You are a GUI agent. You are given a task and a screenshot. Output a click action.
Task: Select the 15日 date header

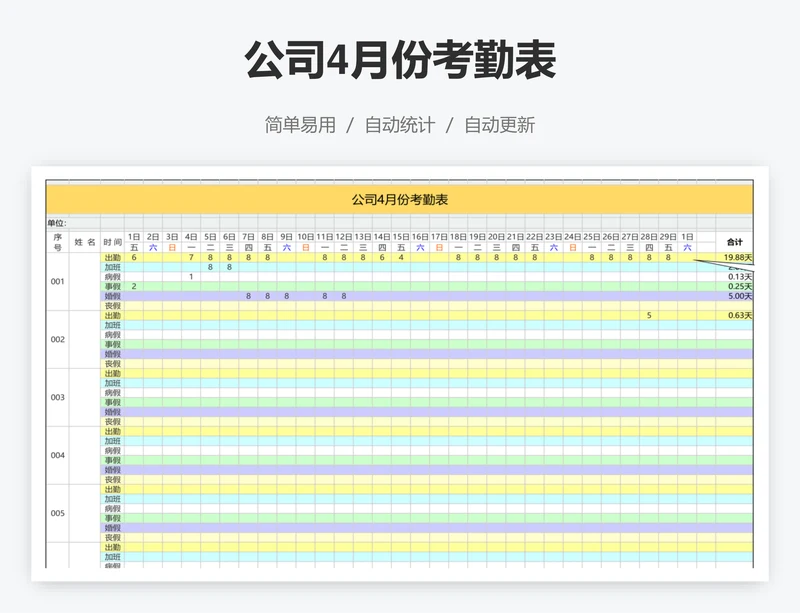[401, 237]
